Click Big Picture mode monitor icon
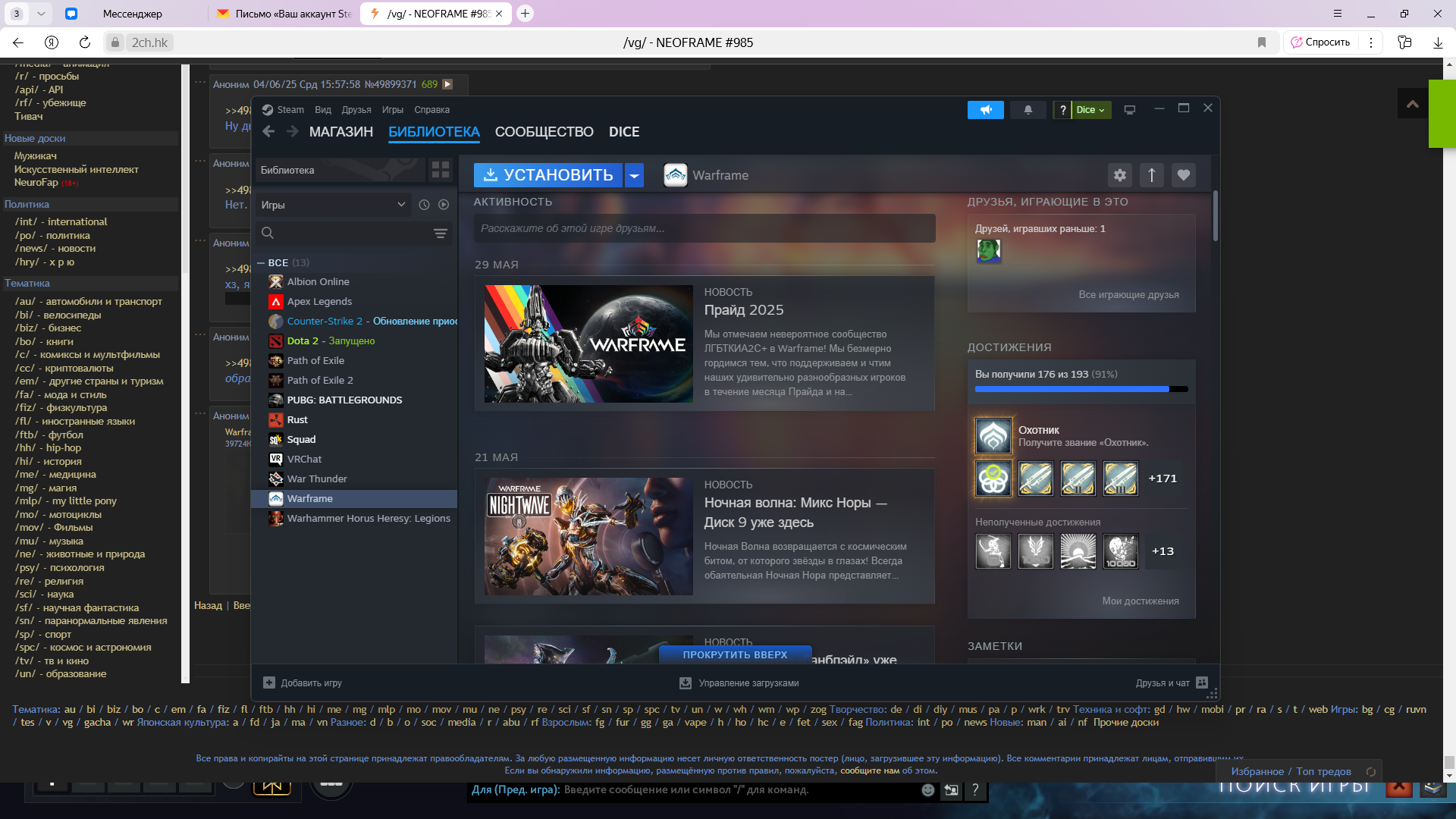This screenshot has height=819, width=1456. (x=1129, y=110)
